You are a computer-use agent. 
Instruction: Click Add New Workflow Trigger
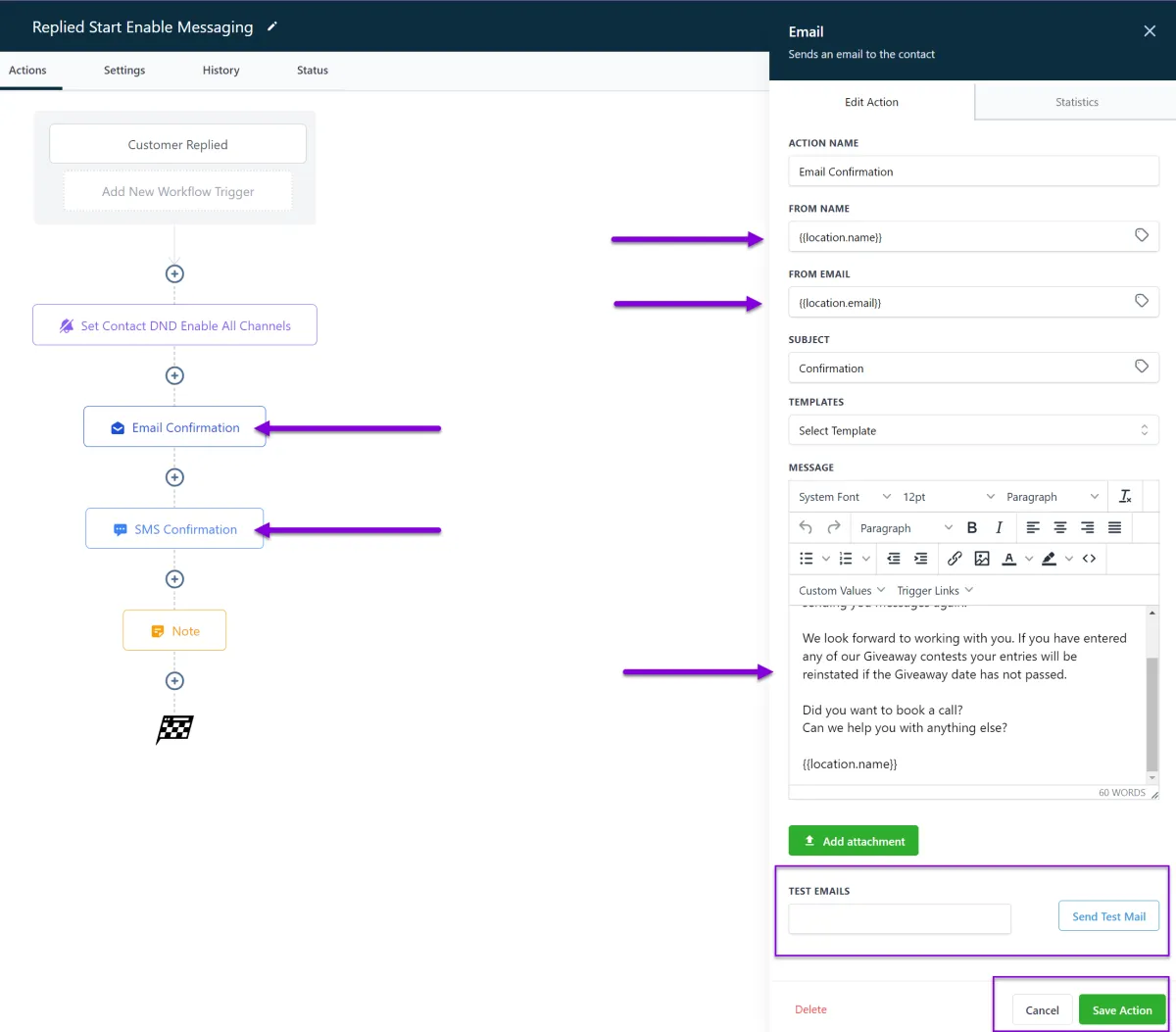click(x=178, y=191)
